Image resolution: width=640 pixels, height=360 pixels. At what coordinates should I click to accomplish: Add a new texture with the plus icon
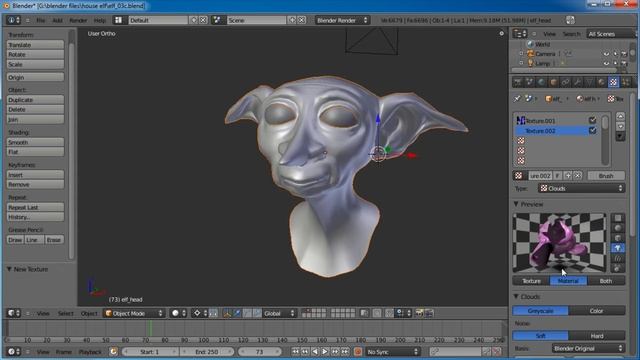568,176
